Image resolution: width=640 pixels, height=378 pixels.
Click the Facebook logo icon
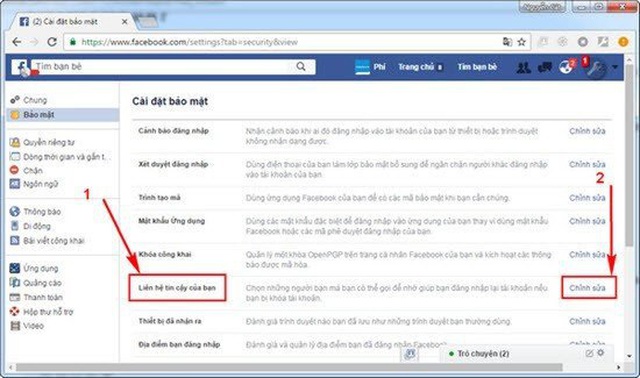(20, 67)
